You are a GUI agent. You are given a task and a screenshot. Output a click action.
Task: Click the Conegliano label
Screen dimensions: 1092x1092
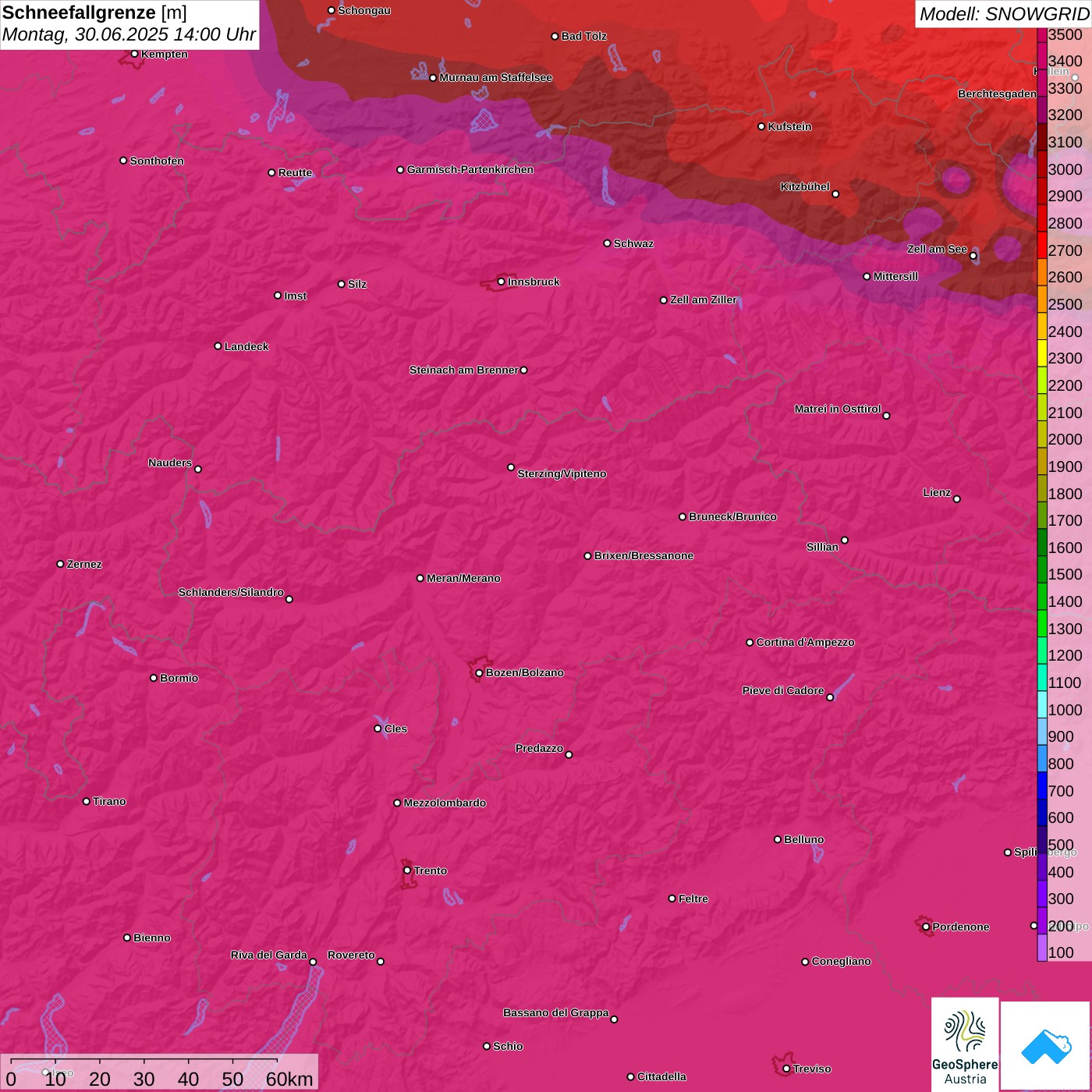click(841, 961)
